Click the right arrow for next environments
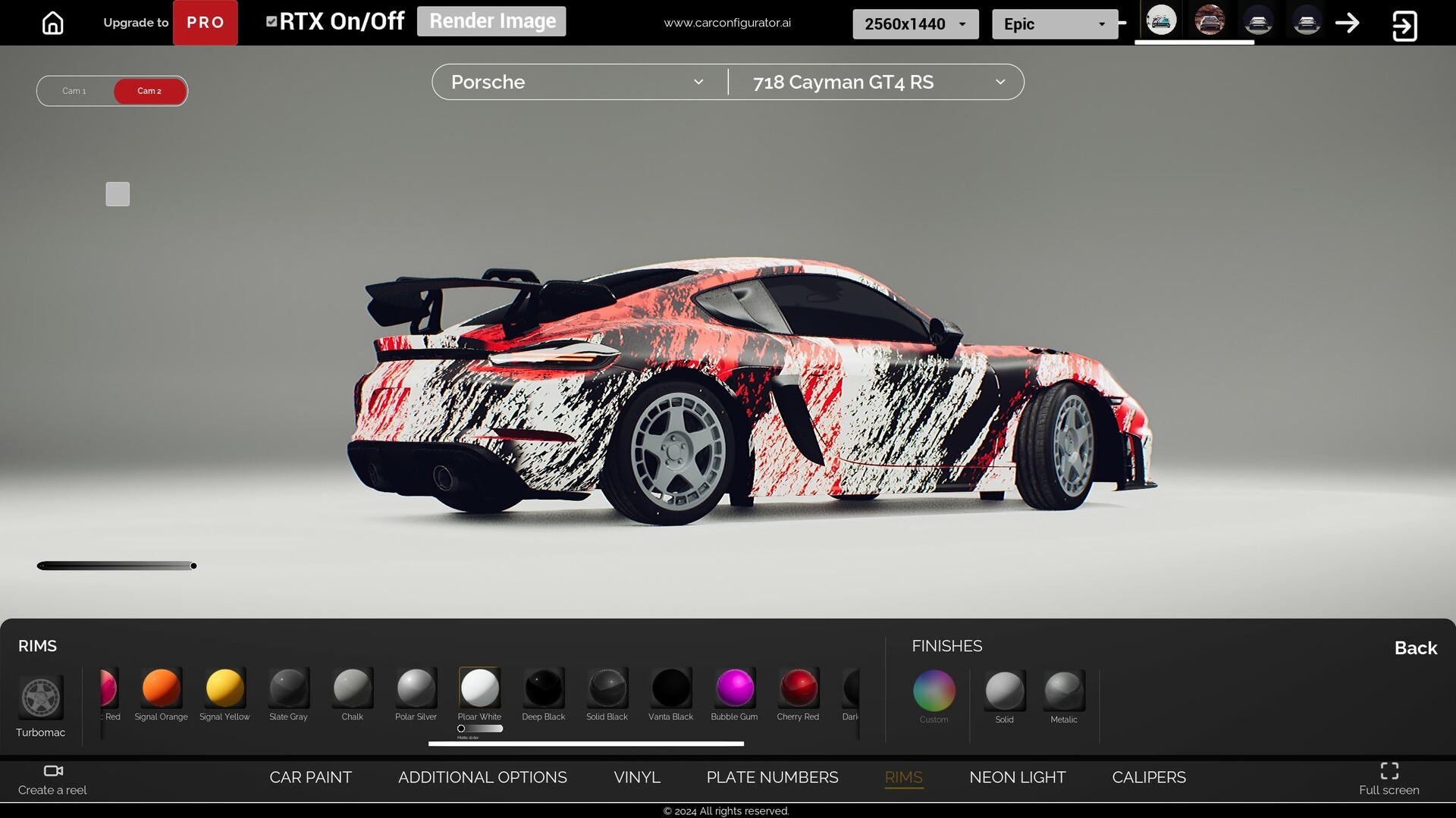The width and height of the screenshot is (1456, 818). pos(1348,23)
